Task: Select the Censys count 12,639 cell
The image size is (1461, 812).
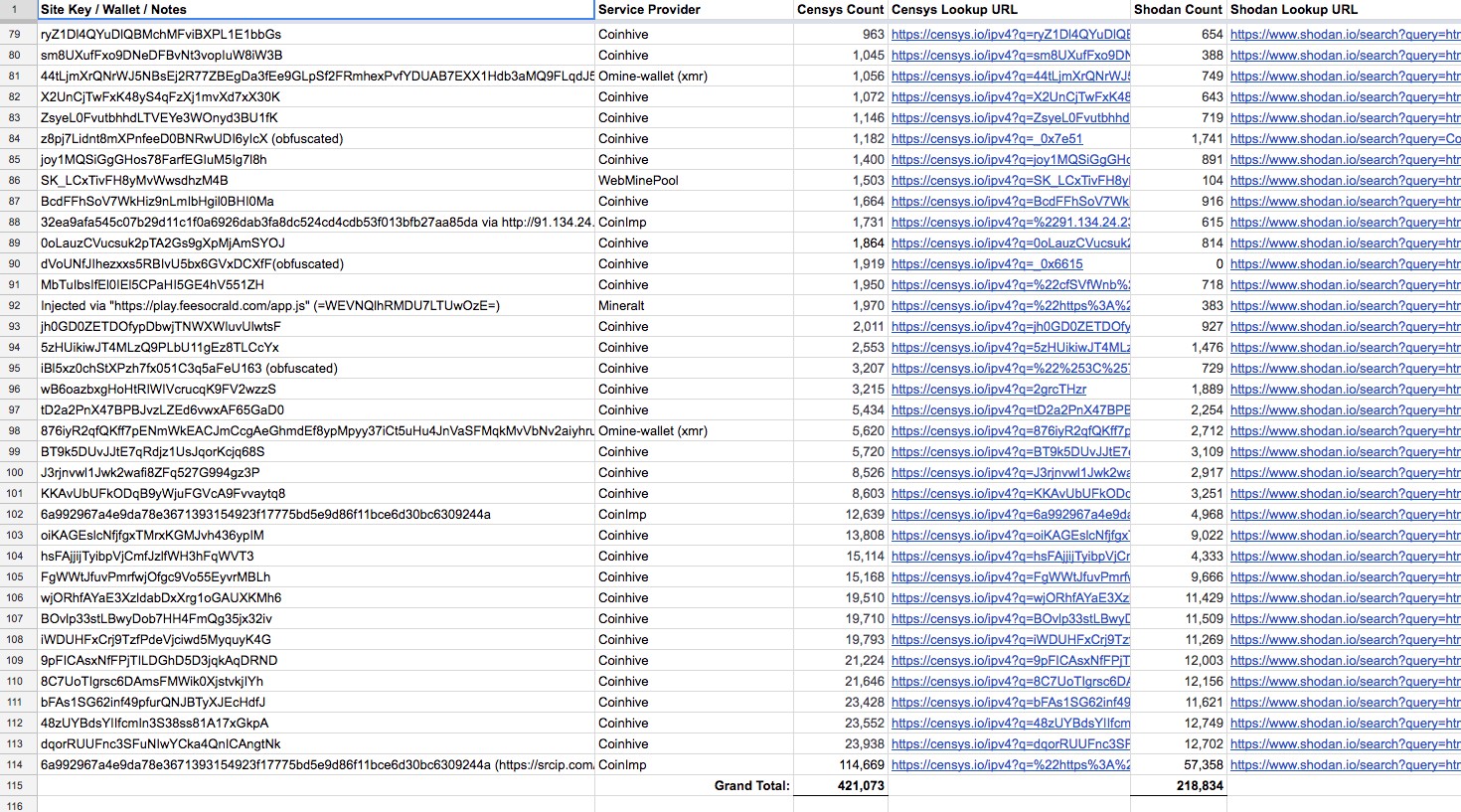Action: tap(840, 514)
